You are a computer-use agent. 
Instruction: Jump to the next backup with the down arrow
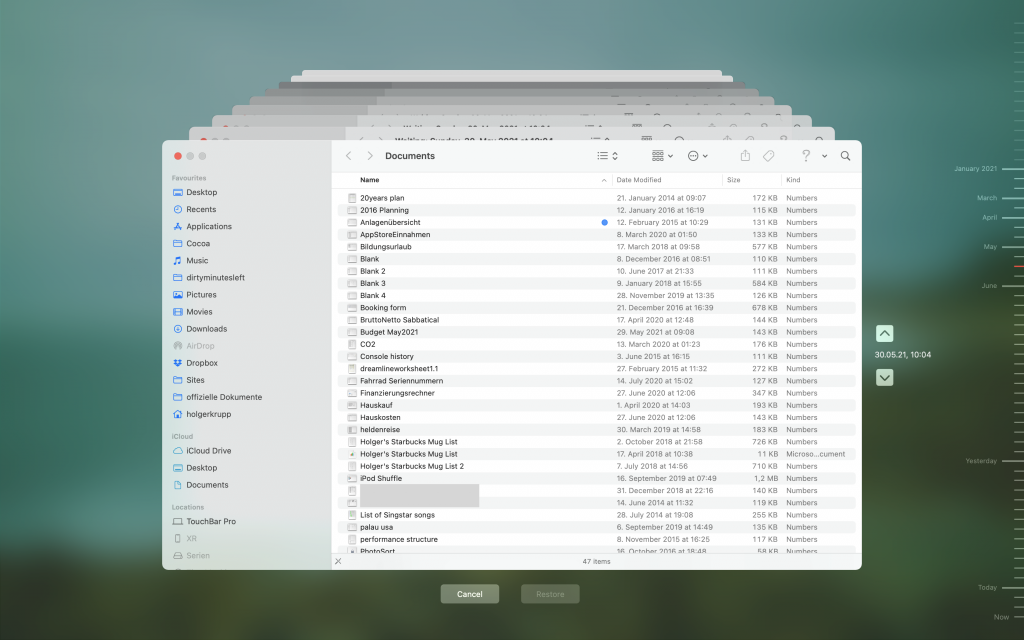tap(884, 377)
